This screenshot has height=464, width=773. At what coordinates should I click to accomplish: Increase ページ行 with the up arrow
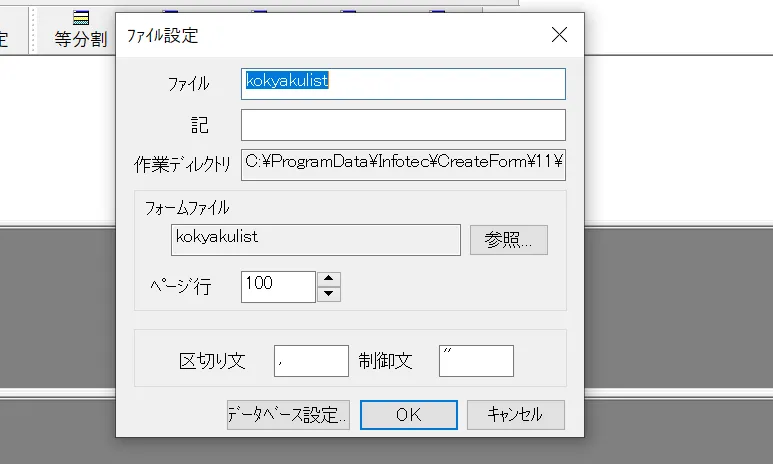[x=329, y=279]
